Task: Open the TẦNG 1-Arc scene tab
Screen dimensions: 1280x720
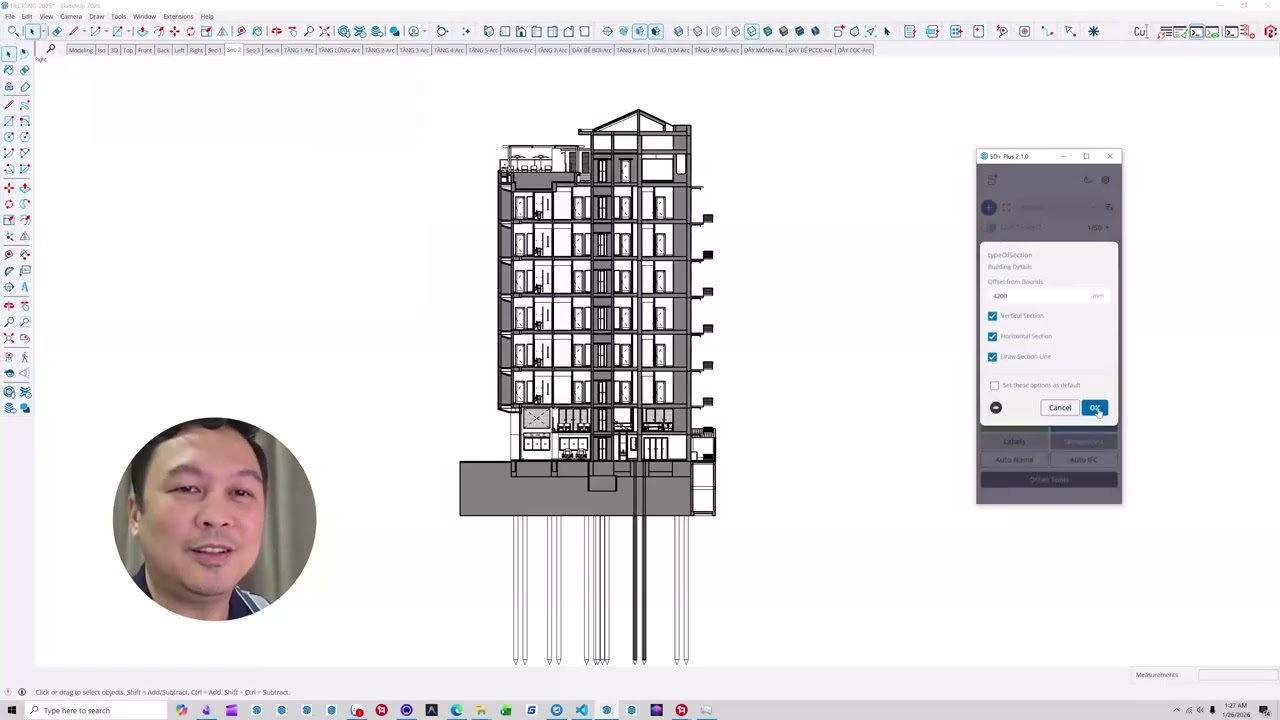Action: tap(299, 50)
